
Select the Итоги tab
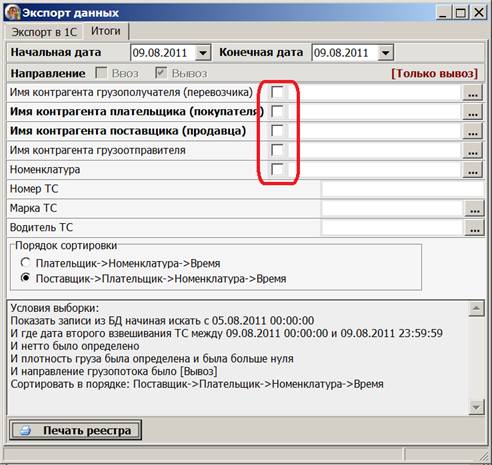pos(106,31)
